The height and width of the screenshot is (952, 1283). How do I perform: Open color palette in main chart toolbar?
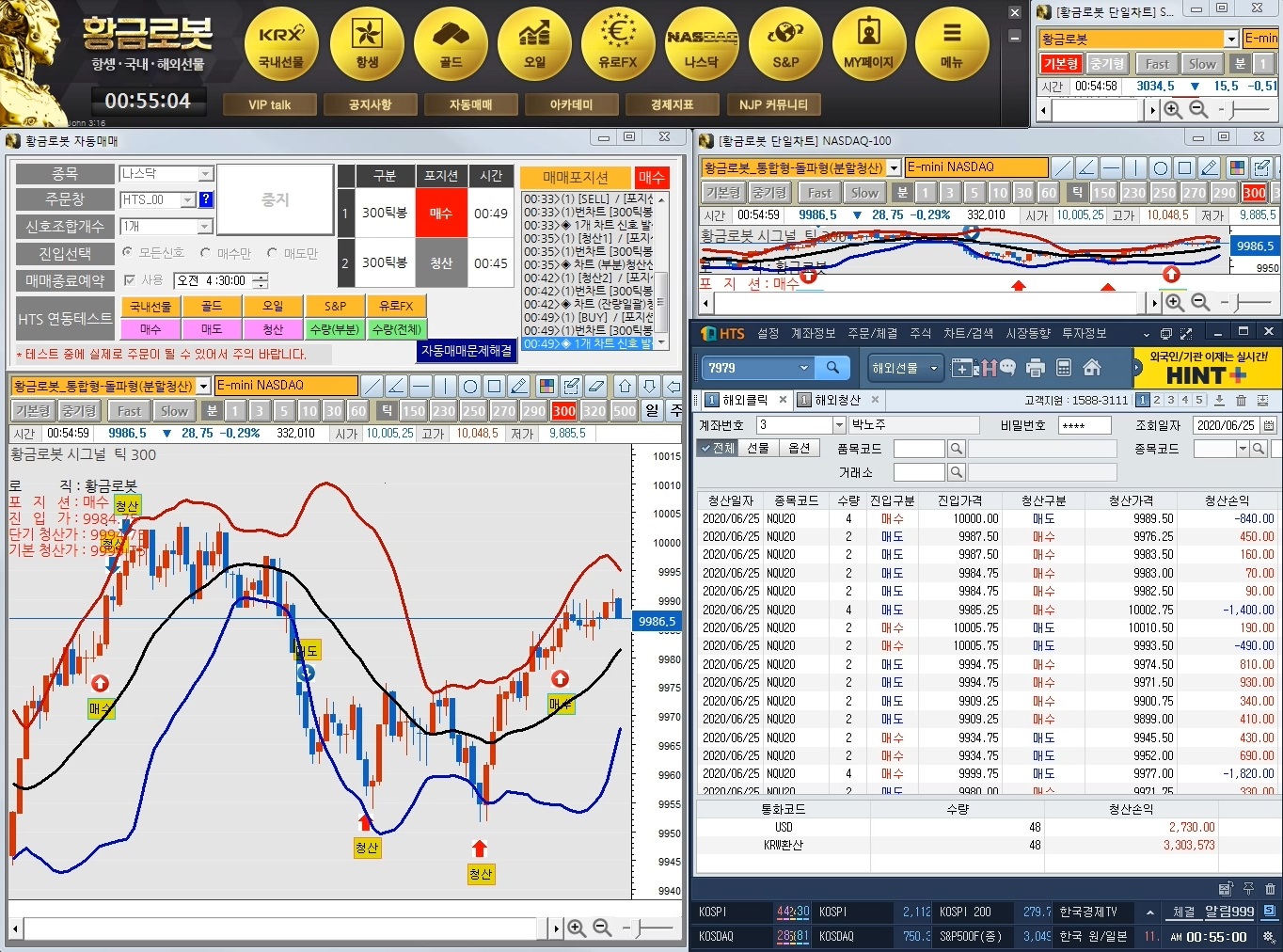(x=546, y=386)
